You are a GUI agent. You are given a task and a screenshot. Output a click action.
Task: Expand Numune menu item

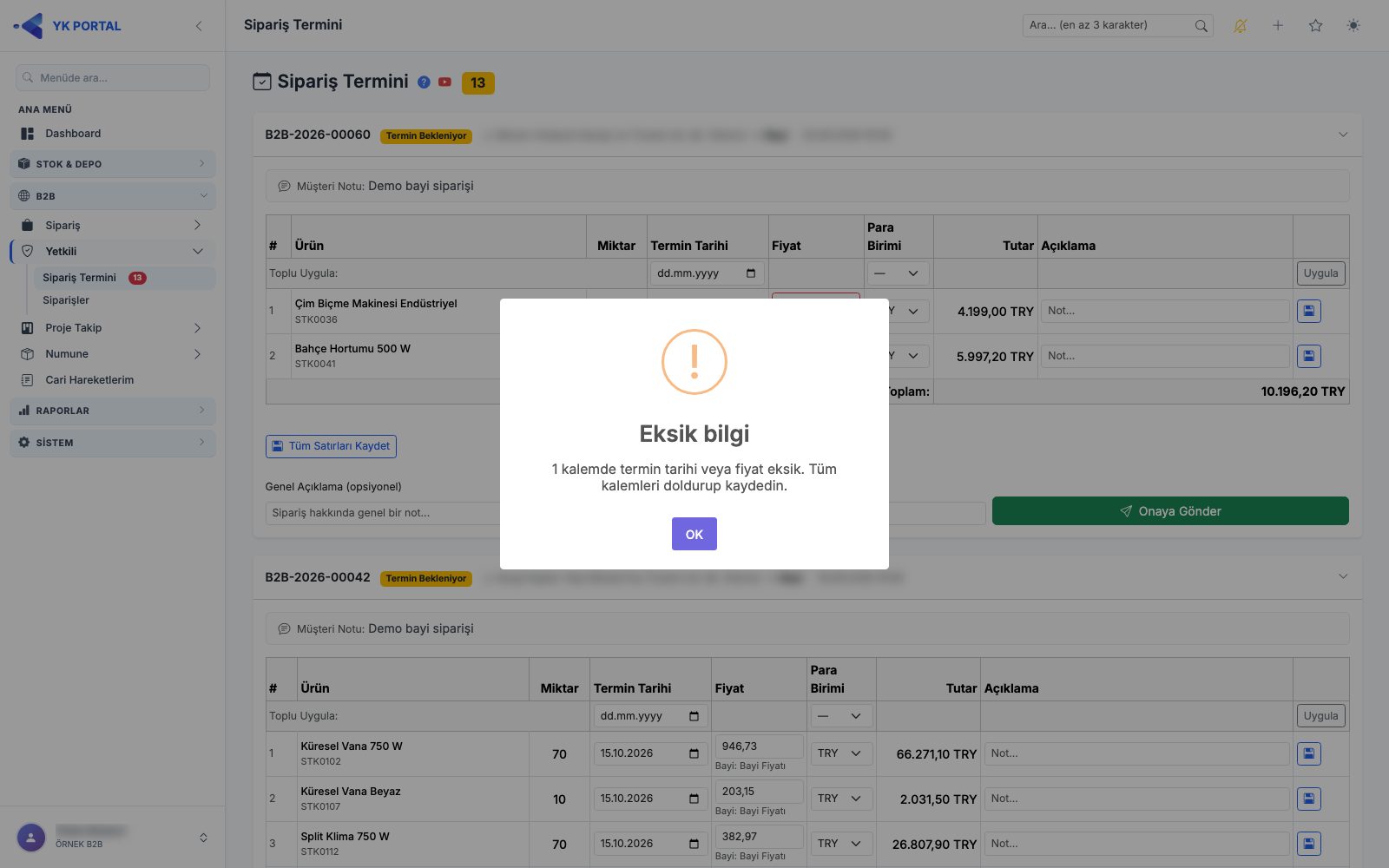coord(113,354)
